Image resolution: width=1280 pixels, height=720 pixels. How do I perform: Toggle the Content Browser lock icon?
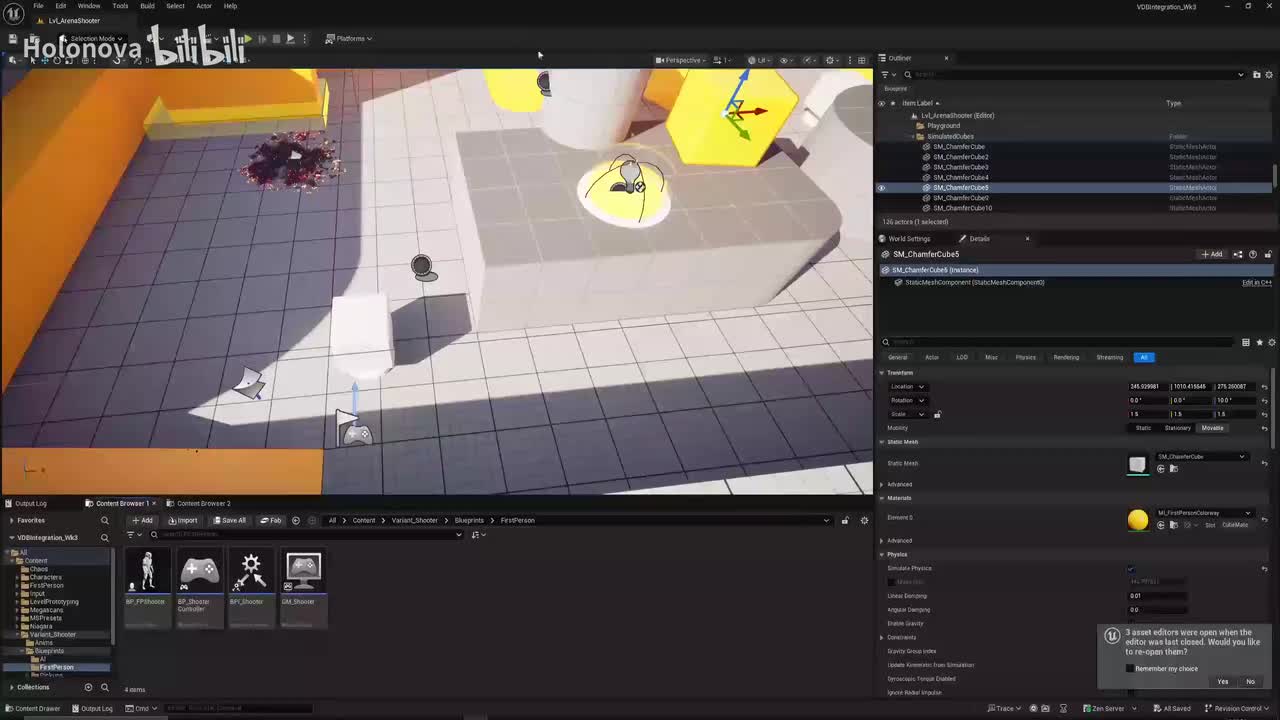pos(845,520)
